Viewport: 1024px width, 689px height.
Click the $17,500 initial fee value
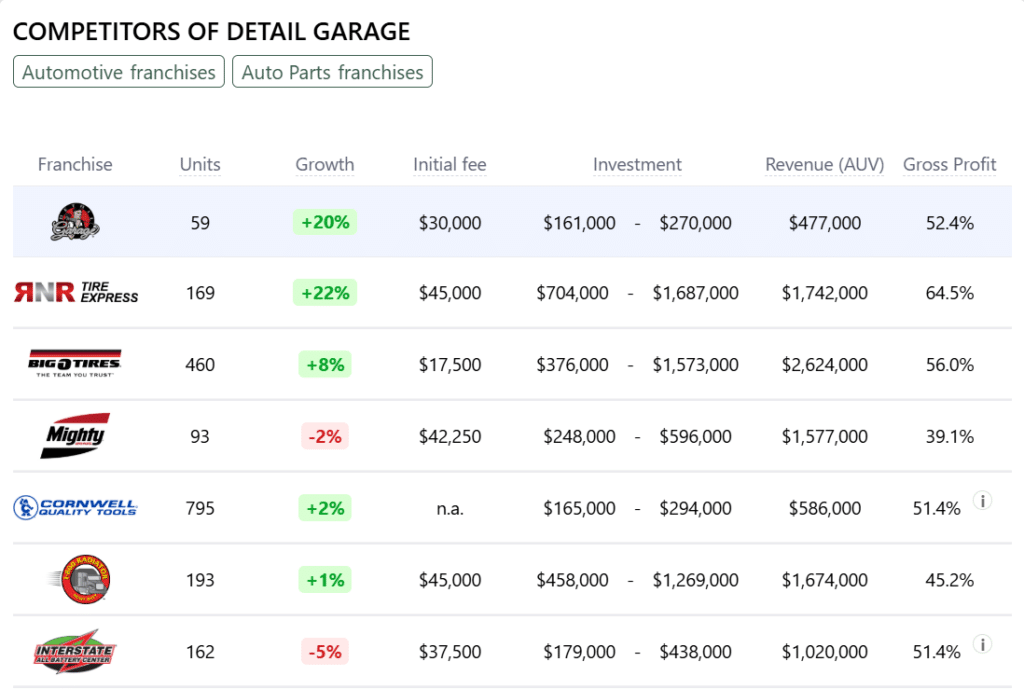click(450, 365)
